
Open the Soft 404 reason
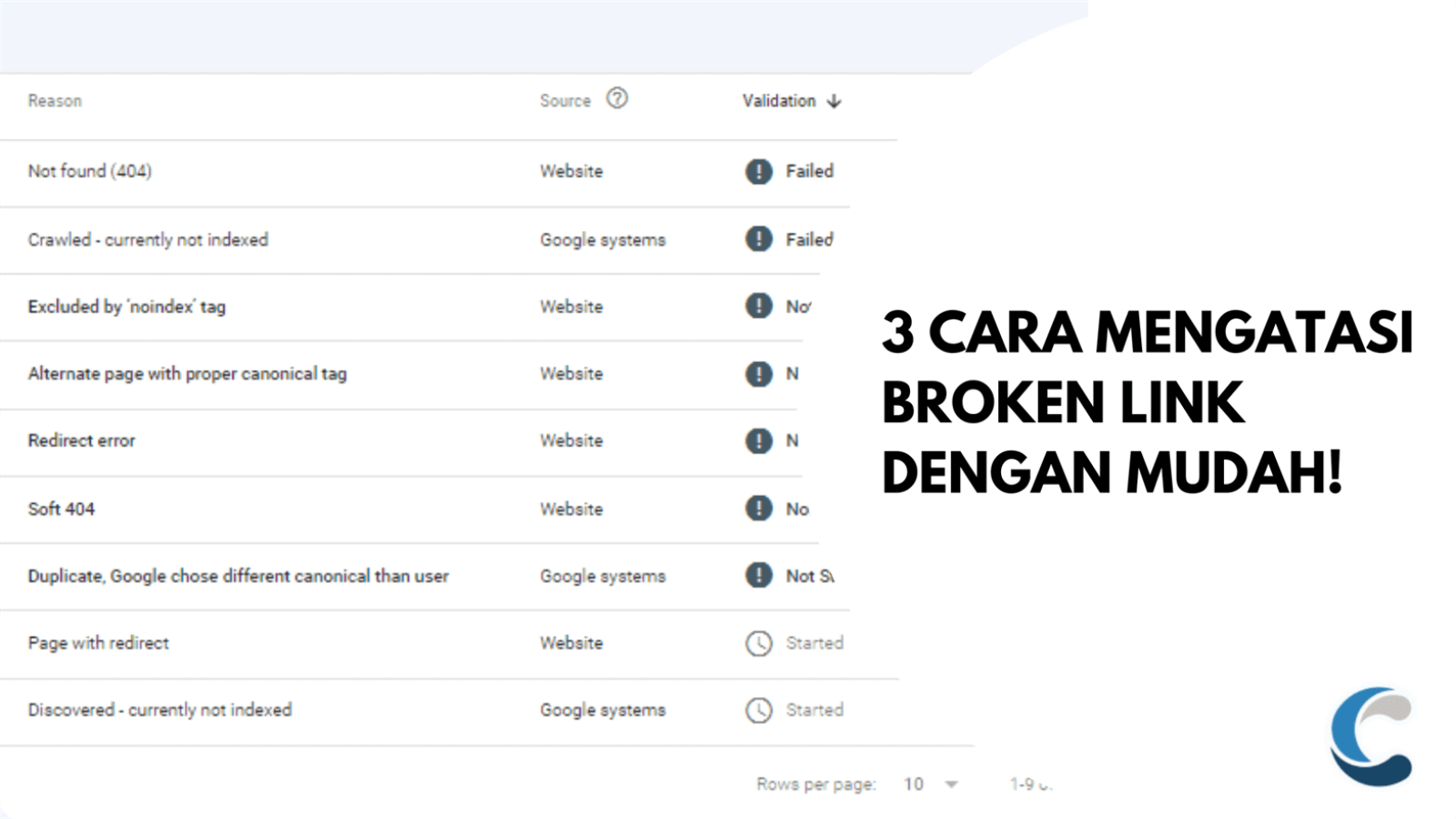[61, 509]
